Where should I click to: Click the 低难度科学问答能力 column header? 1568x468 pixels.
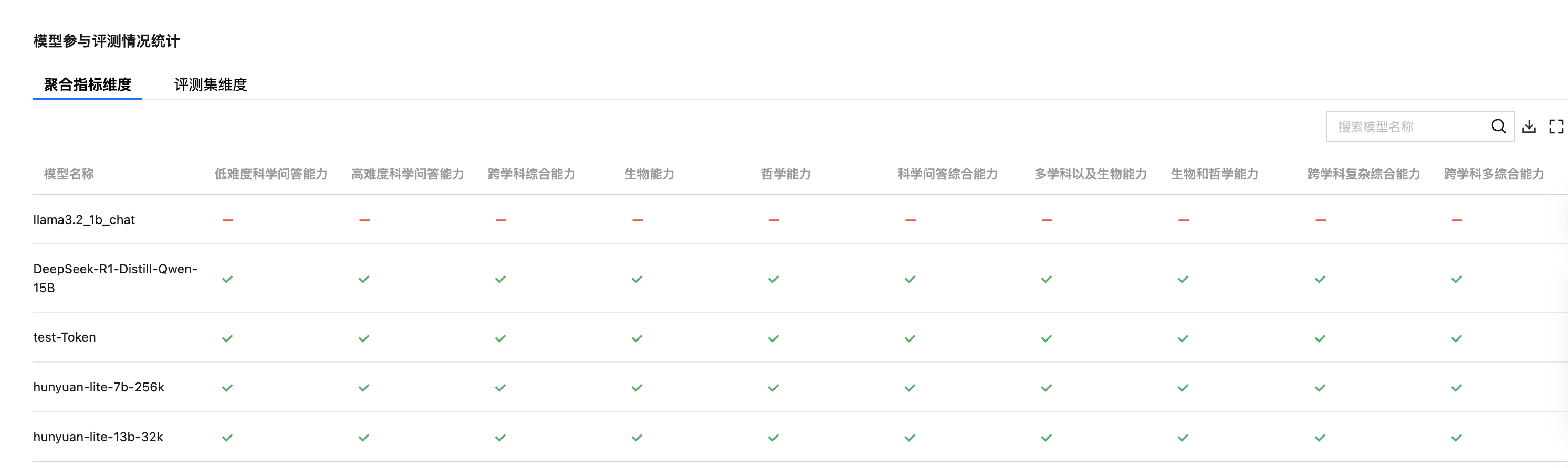271,174
